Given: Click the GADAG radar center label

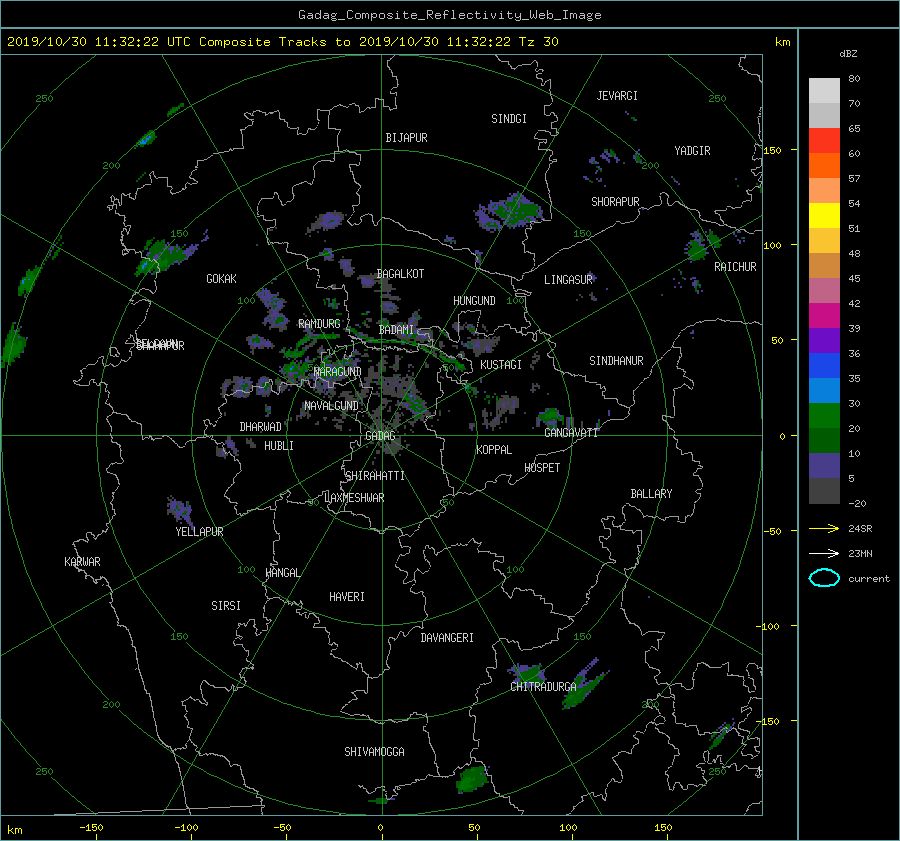Looking at the screenshot, I should tap(381, 436).
